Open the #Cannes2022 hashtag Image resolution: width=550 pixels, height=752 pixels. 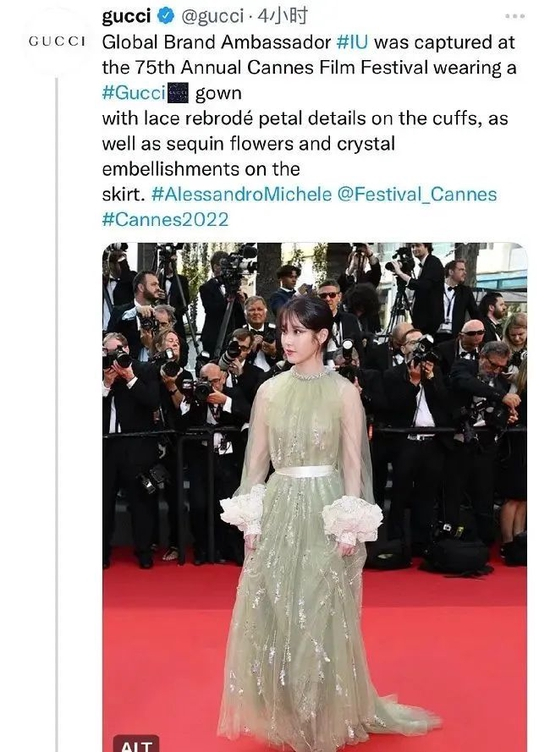click(165, 220)
